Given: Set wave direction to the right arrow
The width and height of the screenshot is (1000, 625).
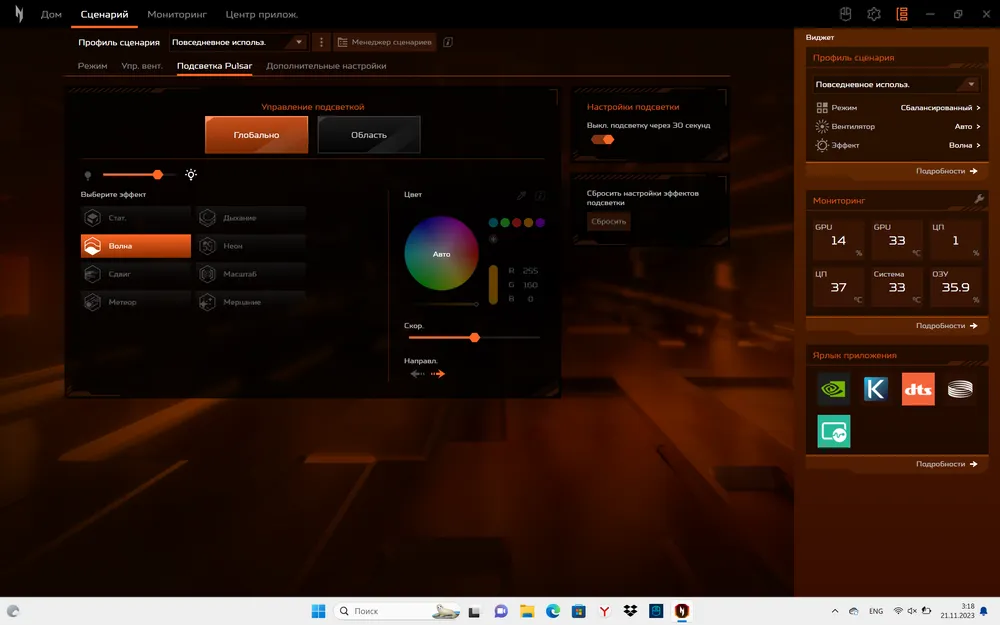Looking at the screenshot, I should (x=438, y=374).
